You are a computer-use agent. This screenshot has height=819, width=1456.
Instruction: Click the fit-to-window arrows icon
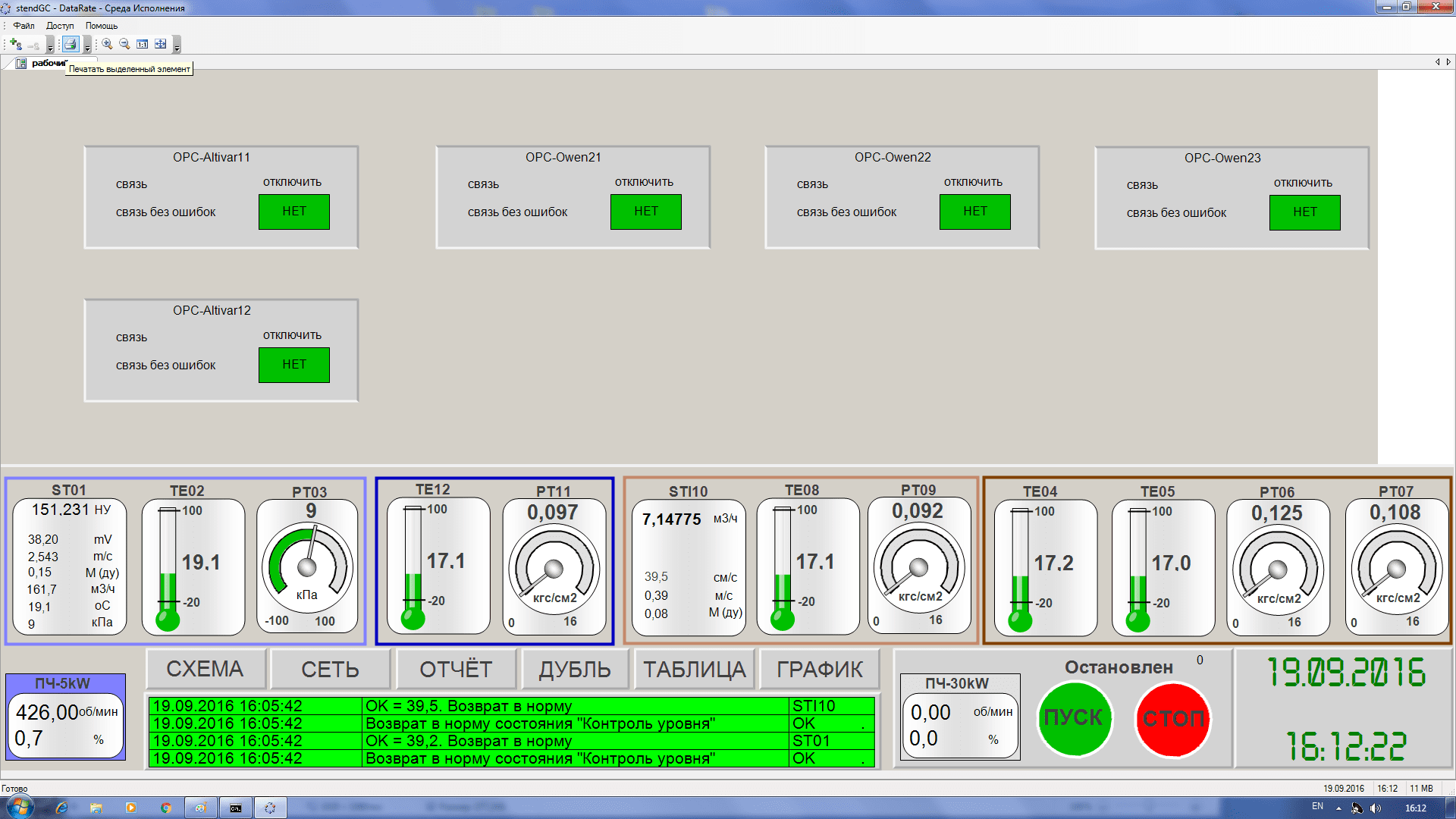pos(161,44)
